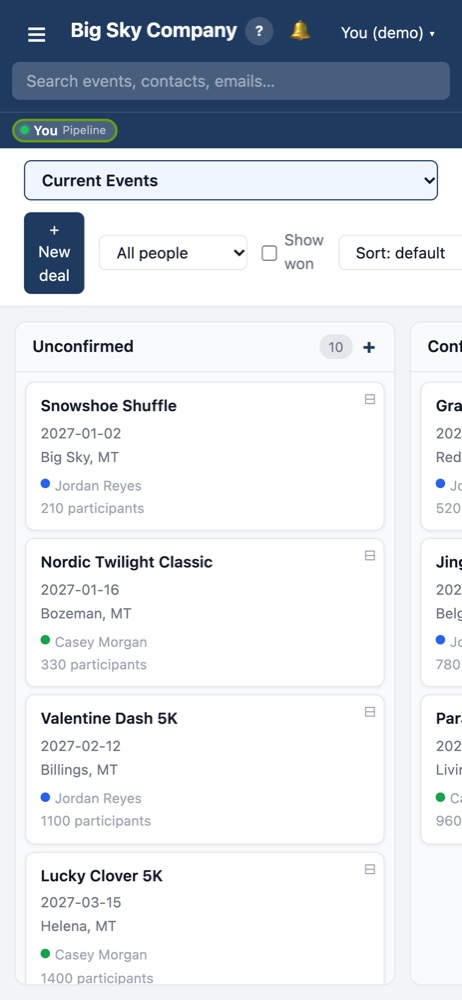Click the Unconfirmed column header
The height and width of the screenshot is (1000, 462).
tap(83, 346)
